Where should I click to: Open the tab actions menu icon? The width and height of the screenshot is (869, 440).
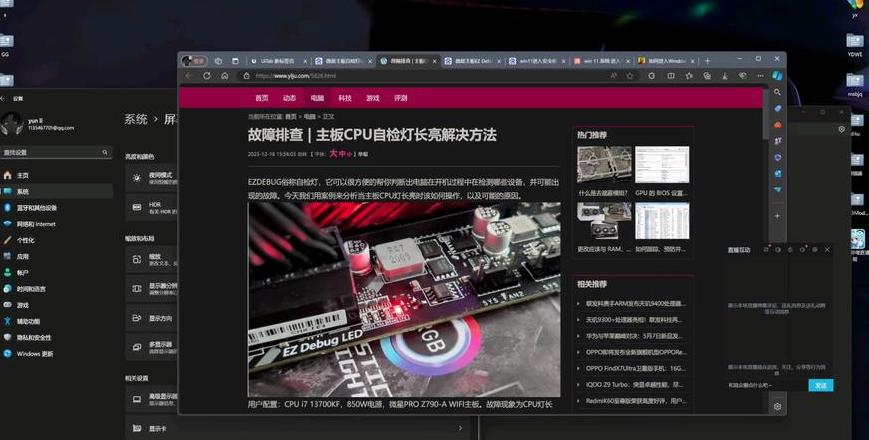235,61
